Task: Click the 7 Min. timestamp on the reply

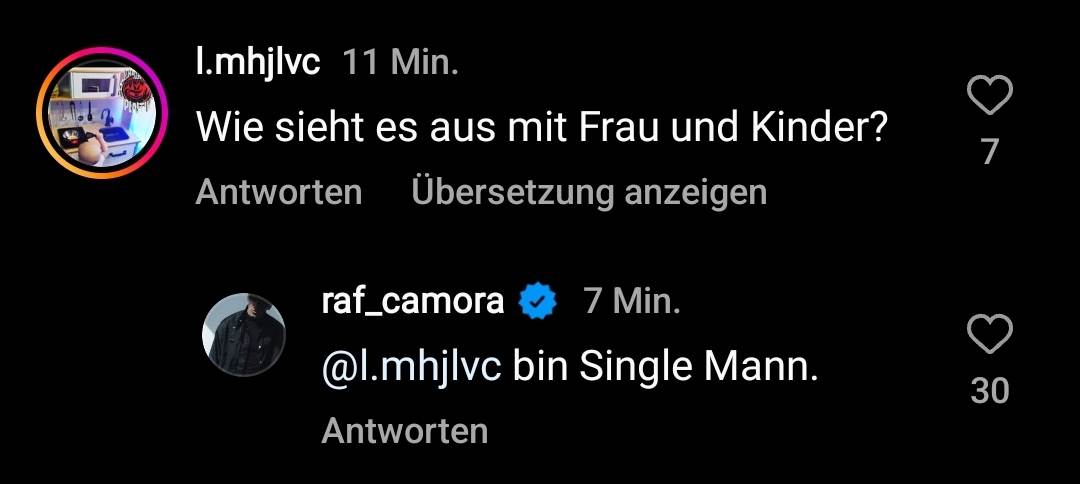Action: click(x=632, y=302)
